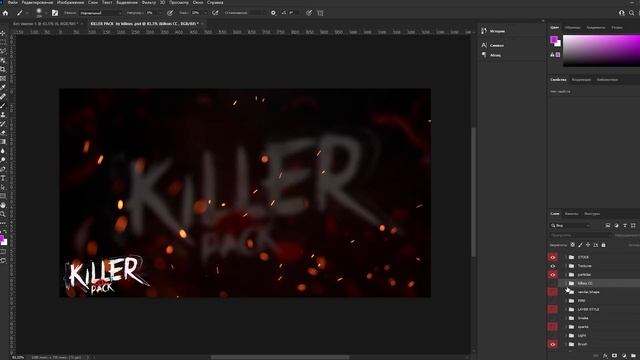Click lock position icon in Layers panel

coord(588,245)
